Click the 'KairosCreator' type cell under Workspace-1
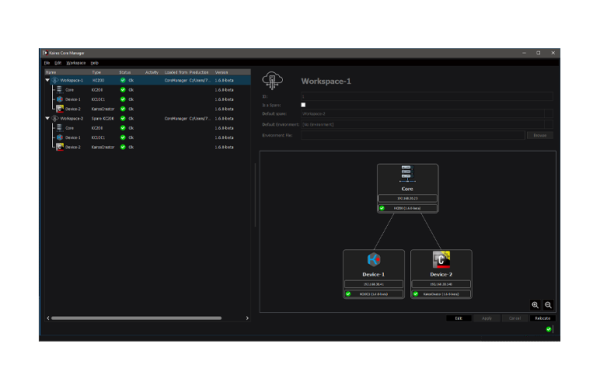600x389 pixels. point(103,109)
